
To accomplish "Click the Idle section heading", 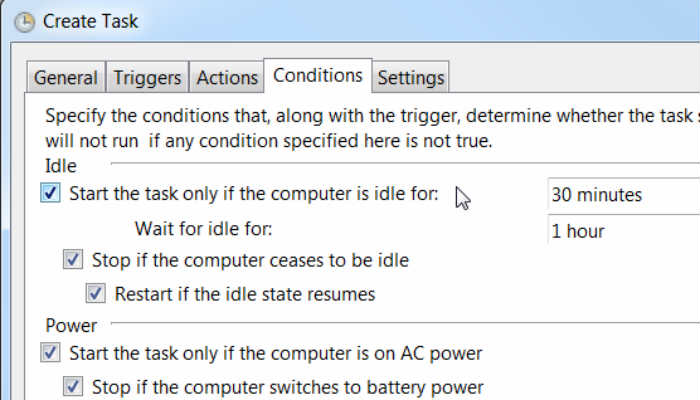I will tap(61, 164).
